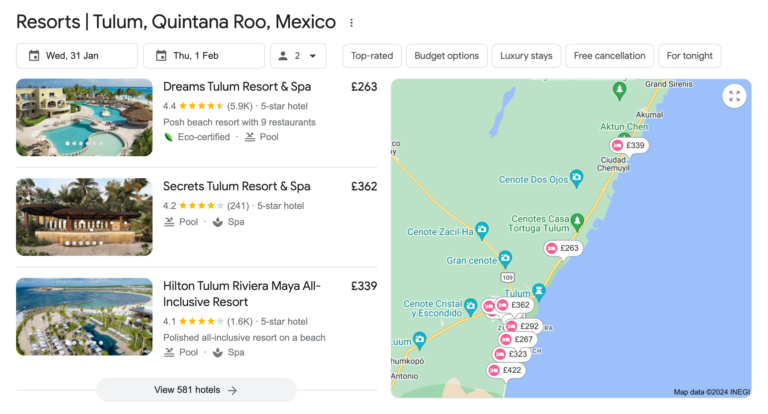768x414 pixels.
Task: Open the guest count dropdown
Action: click(x=298, y=56)
